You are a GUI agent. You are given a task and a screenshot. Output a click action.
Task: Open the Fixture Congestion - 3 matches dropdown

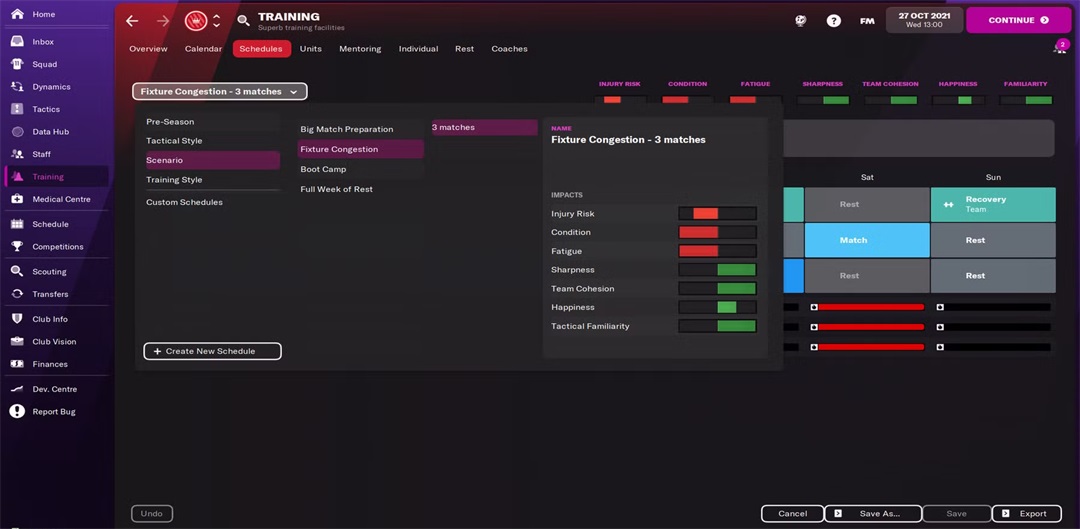point(220,92)
